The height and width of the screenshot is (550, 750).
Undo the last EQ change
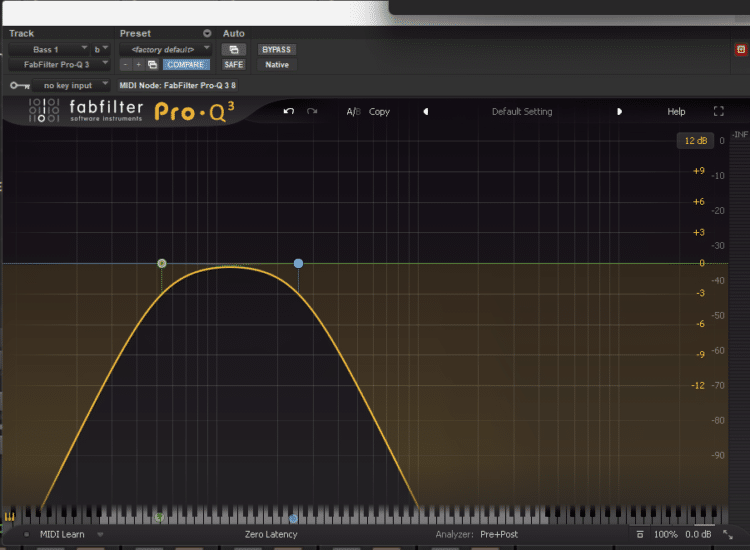(288, 111)
